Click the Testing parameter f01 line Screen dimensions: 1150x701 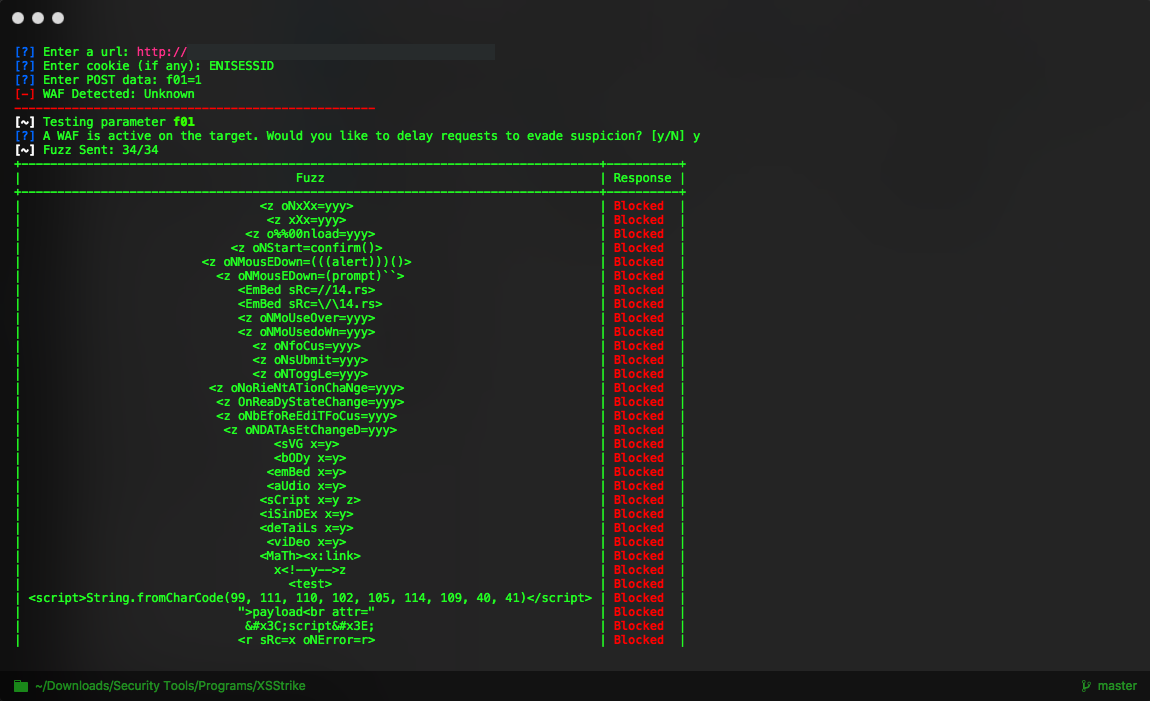(104, 122)
